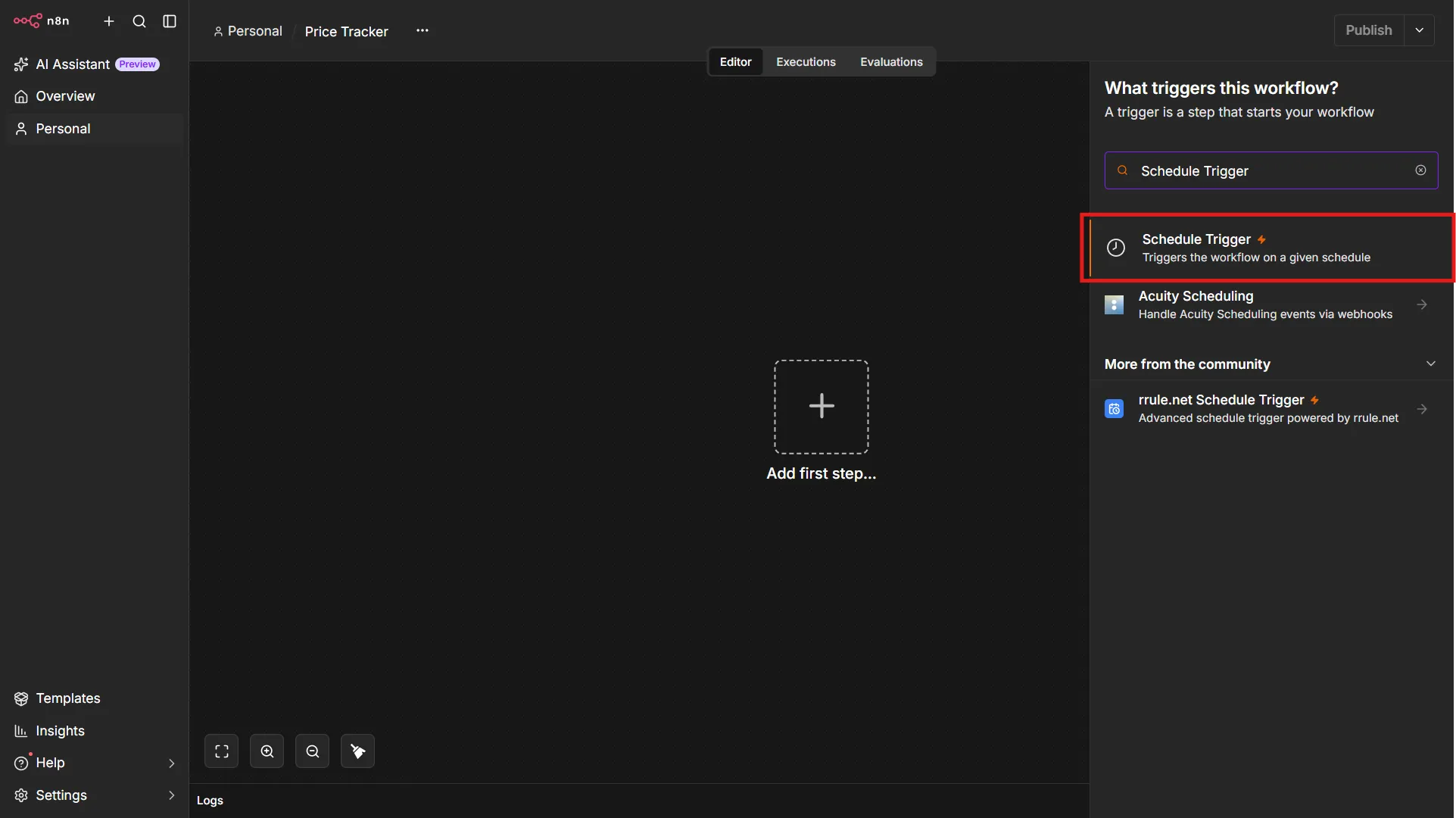Click the n8n logo
Image resolution: width=1456 pixels, height=818 pixels.
pos(41,21)
